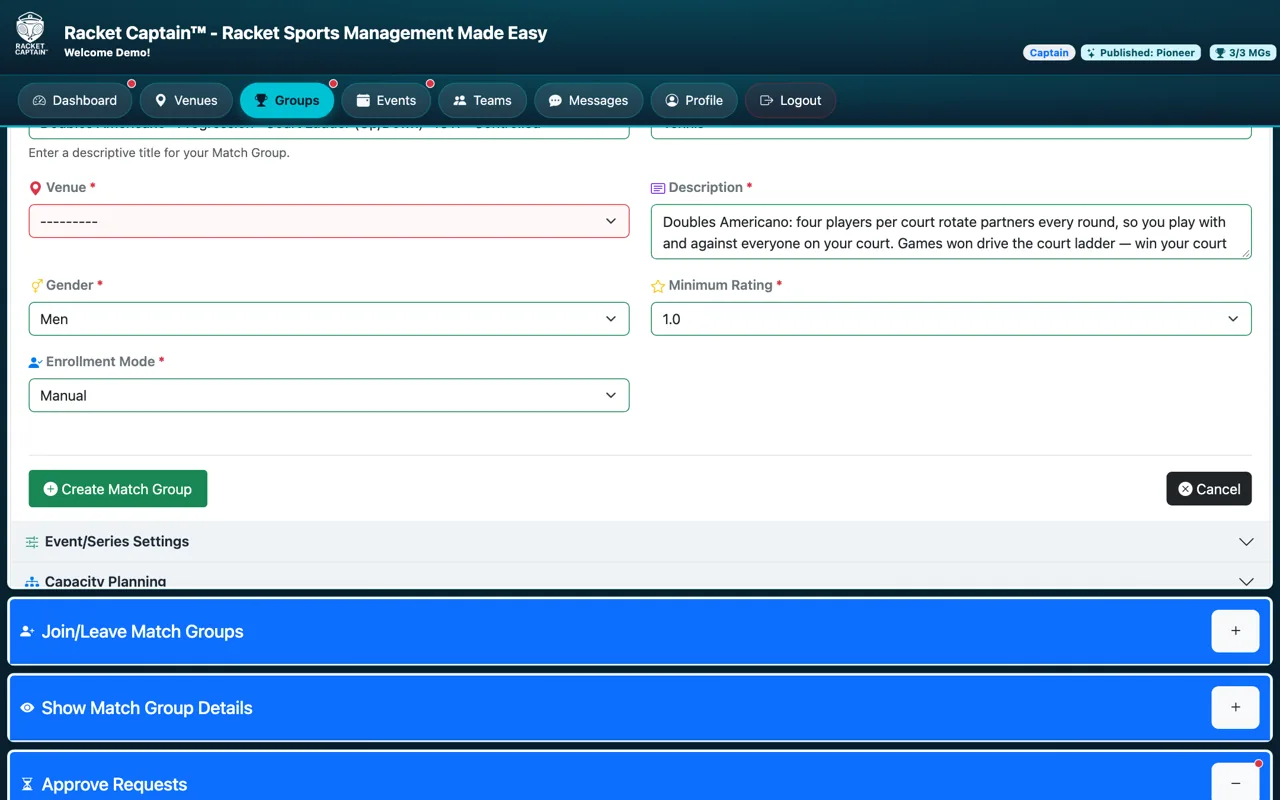Click the Join/Leave person-plus icon
This screenshot has width=1280, height=800.
click(28, 632)
